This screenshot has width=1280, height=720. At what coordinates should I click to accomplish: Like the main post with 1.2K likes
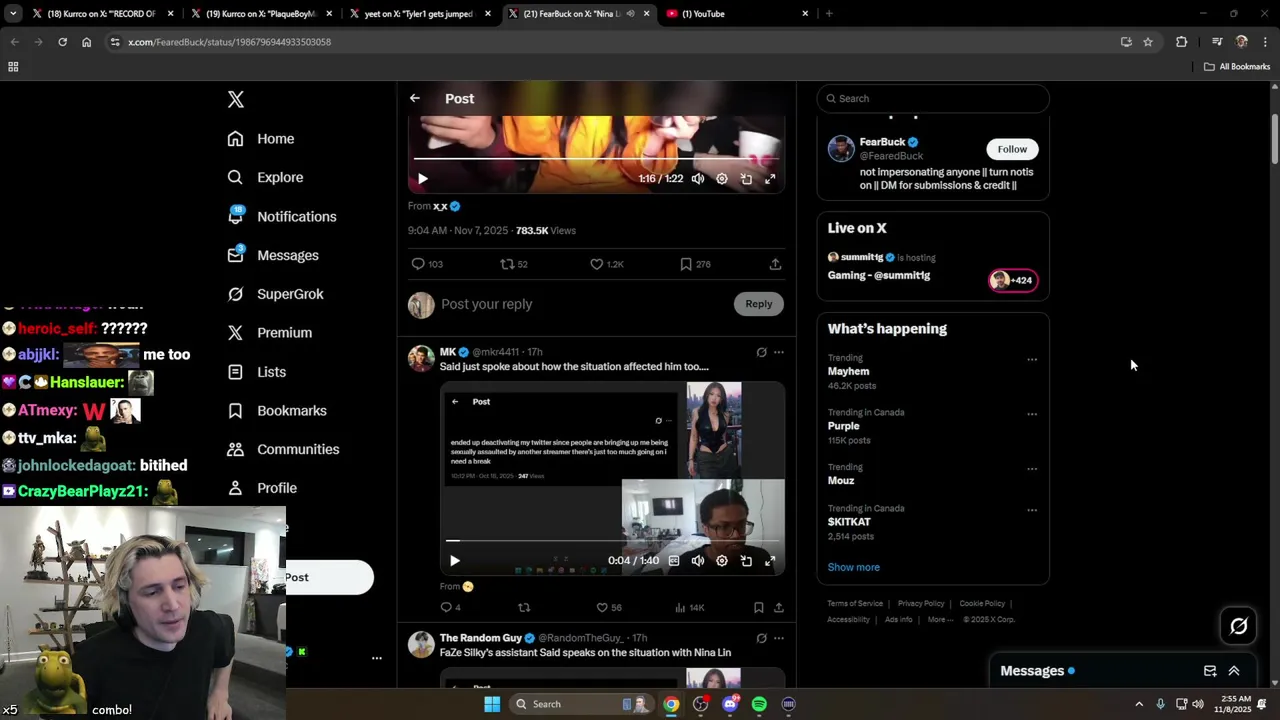pos(606,264)
